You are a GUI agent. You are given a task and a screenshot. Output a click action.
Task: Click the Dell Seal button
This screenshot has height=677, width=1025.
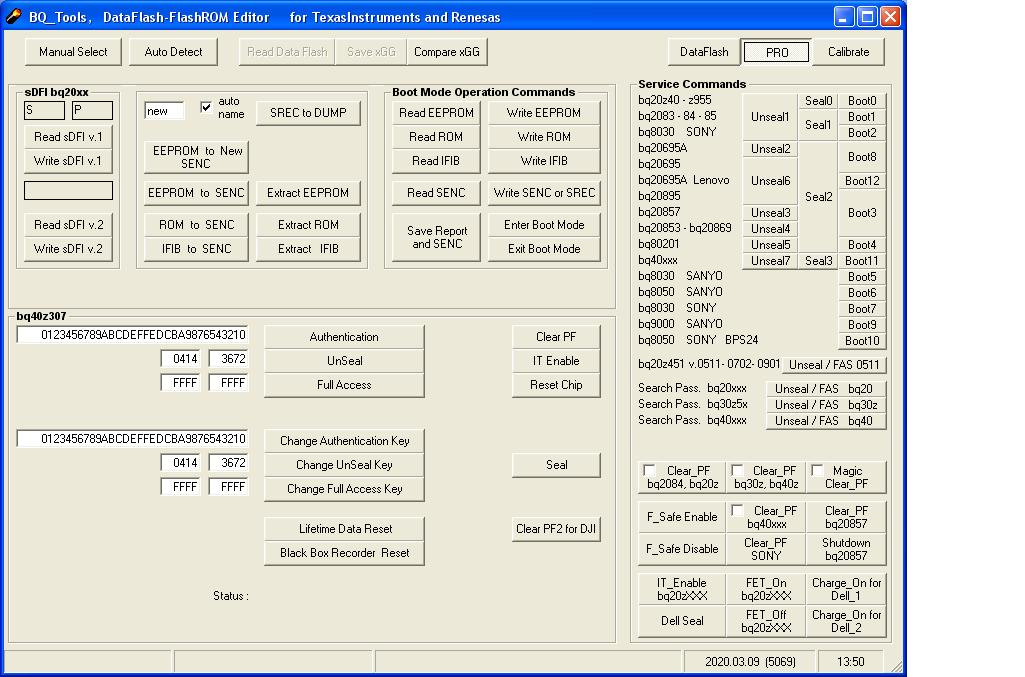click(x=682, y=621)
